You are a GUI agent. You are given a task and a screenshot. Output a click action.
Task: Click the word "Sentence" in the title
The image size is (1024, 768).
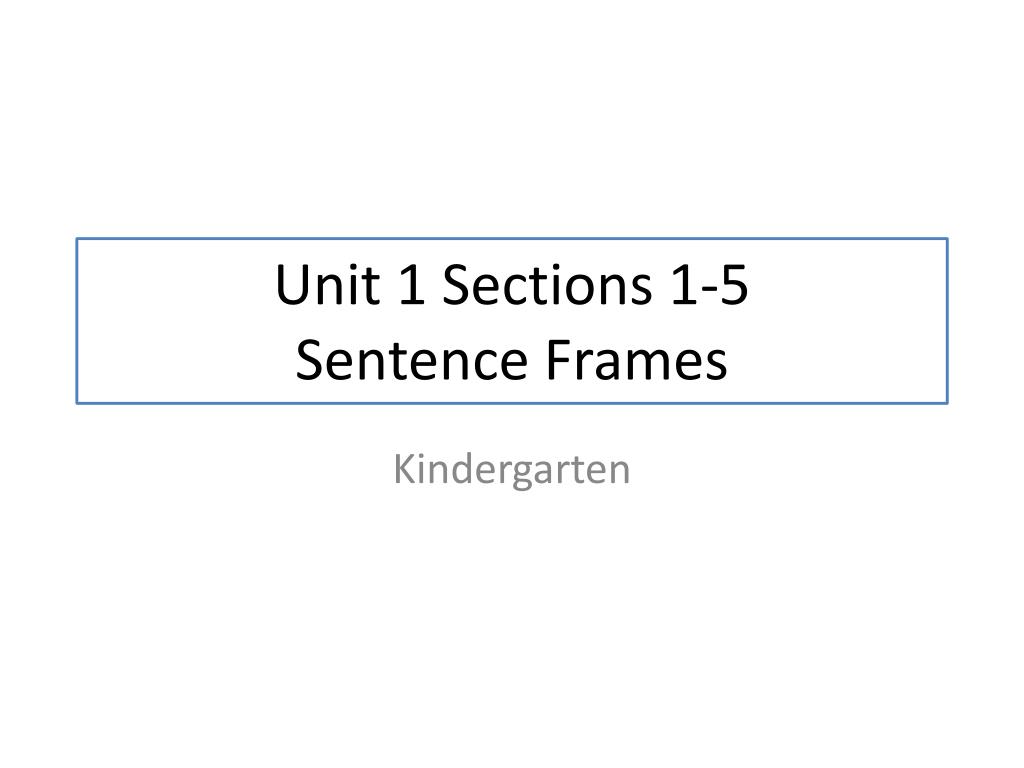click(x=411, y=360)
